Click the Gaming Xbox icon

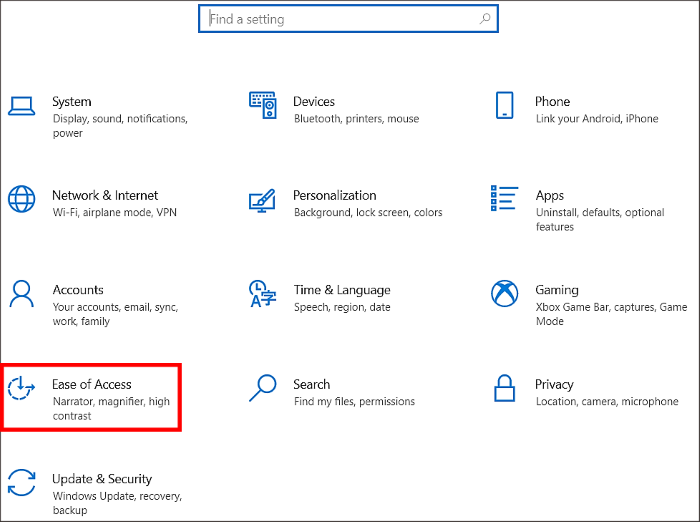(504, 293)
